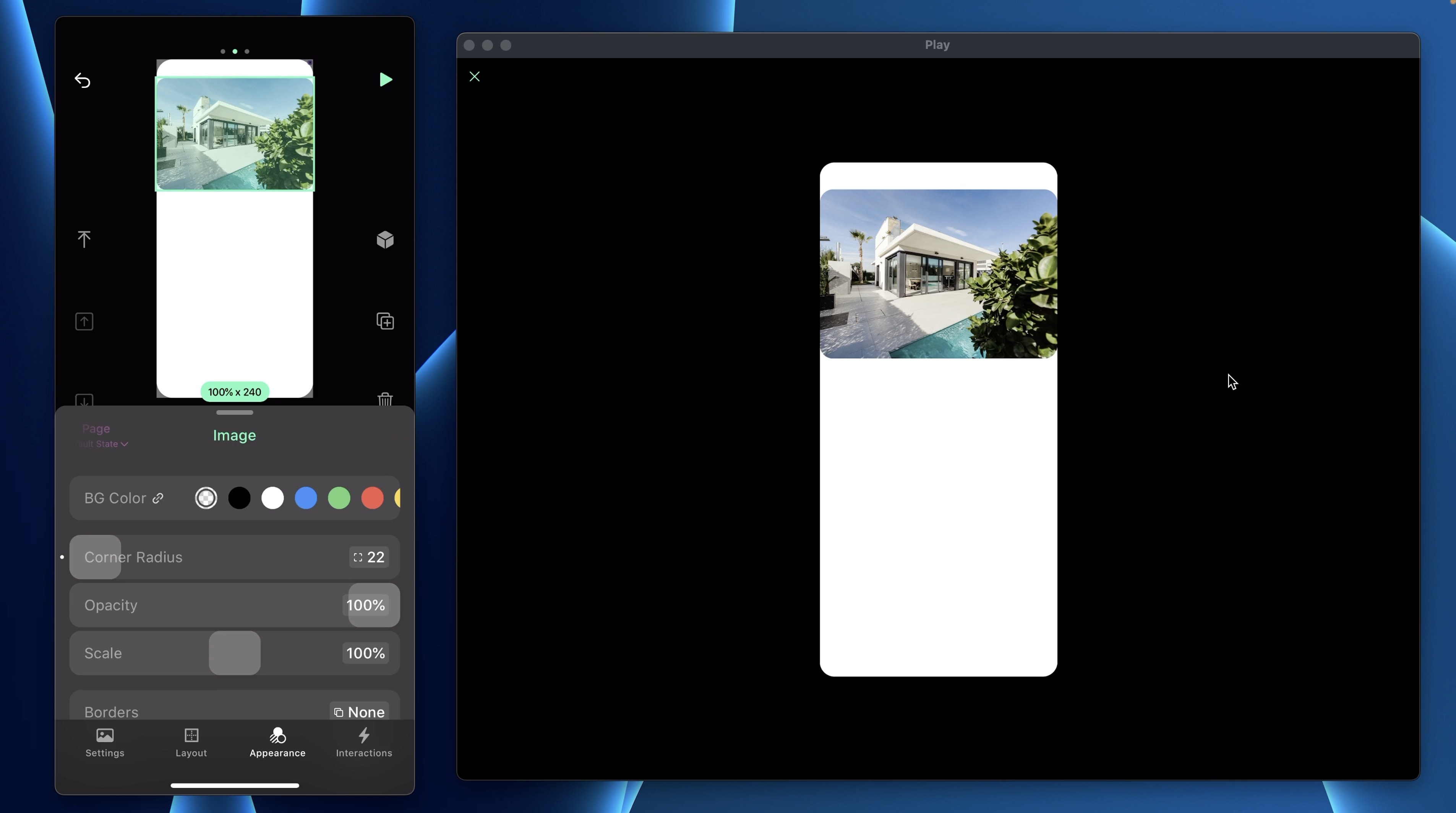Click the trash delete icon
The width and height of the screenshot is (1456, 813).
(385, 399)
